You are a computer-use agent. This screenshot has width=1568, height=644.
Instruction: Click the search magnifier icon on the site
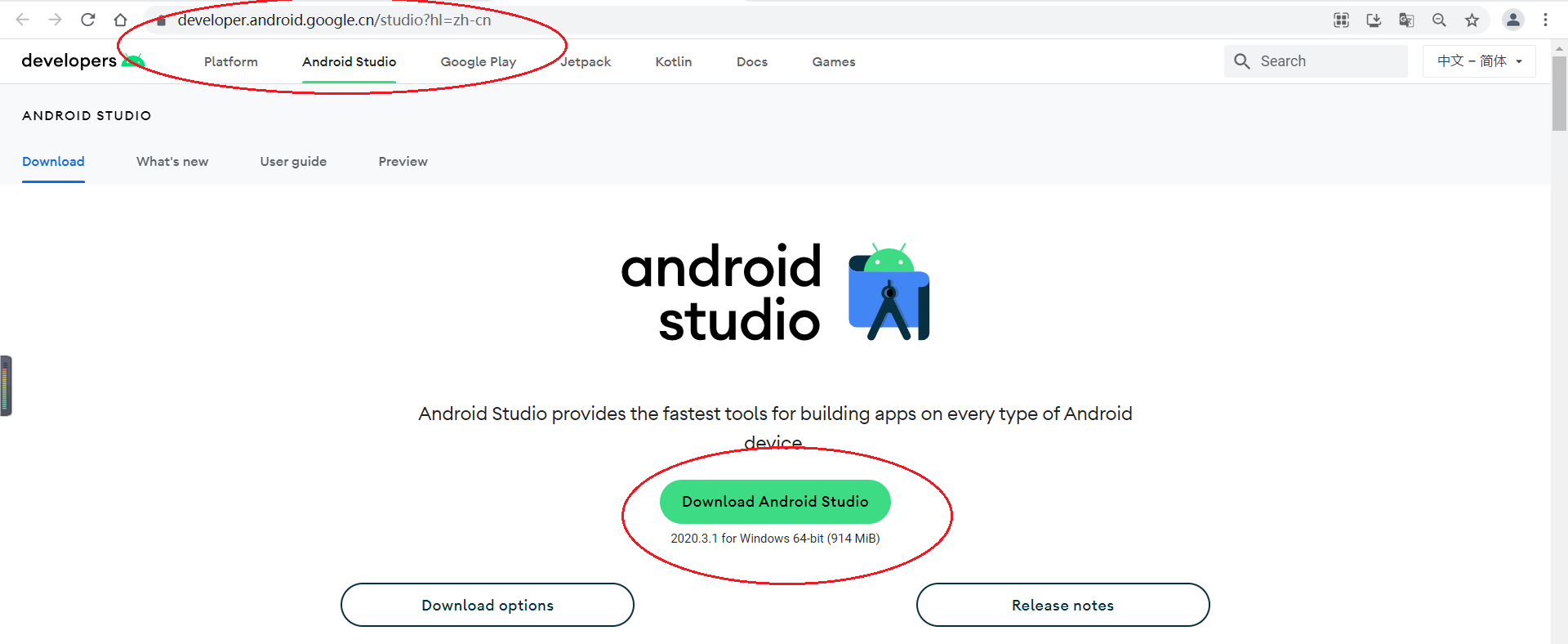[x=1242, y=61]
